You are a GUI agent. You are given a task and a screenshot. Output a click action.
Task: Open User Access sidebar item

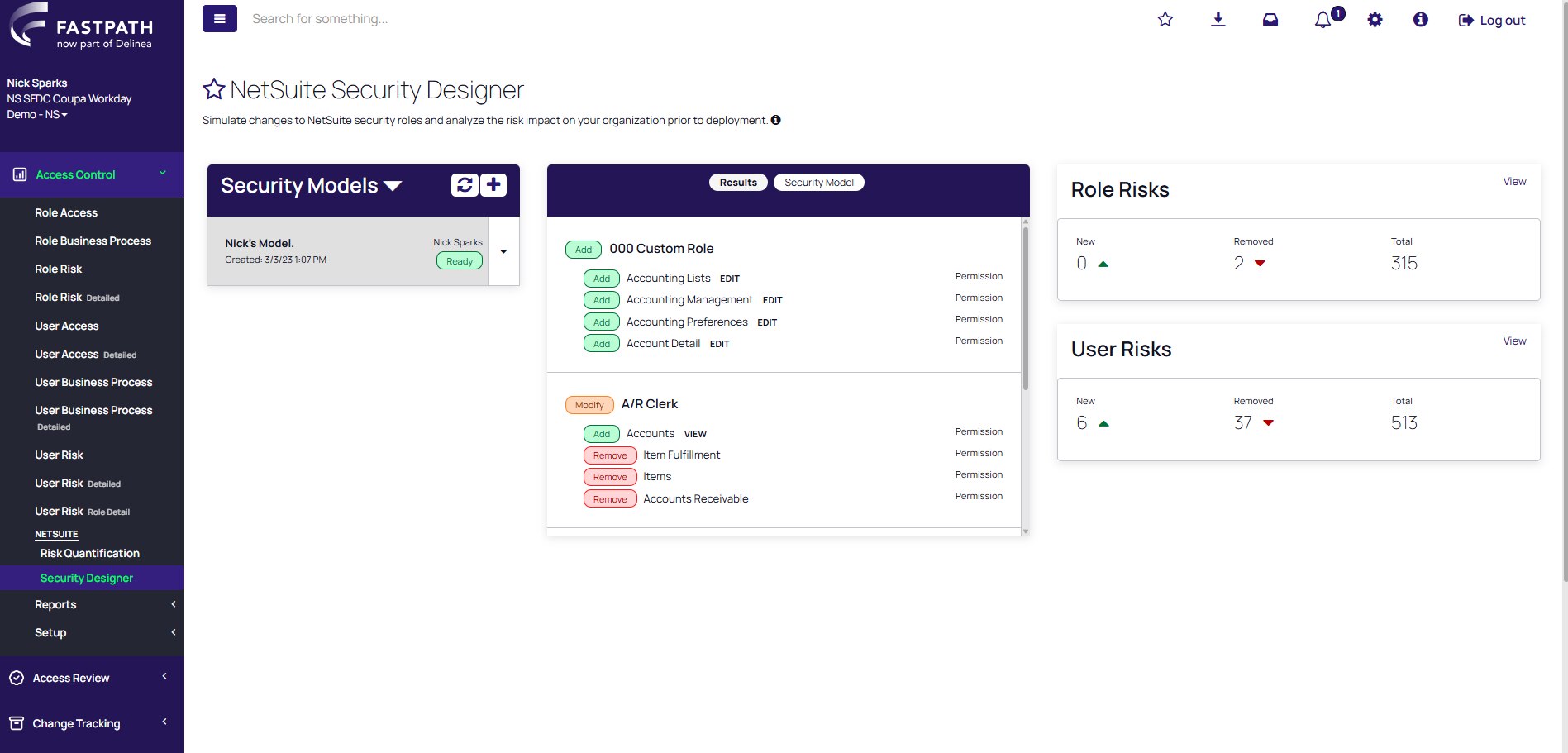pyautogui.click(x=66, y=326)
